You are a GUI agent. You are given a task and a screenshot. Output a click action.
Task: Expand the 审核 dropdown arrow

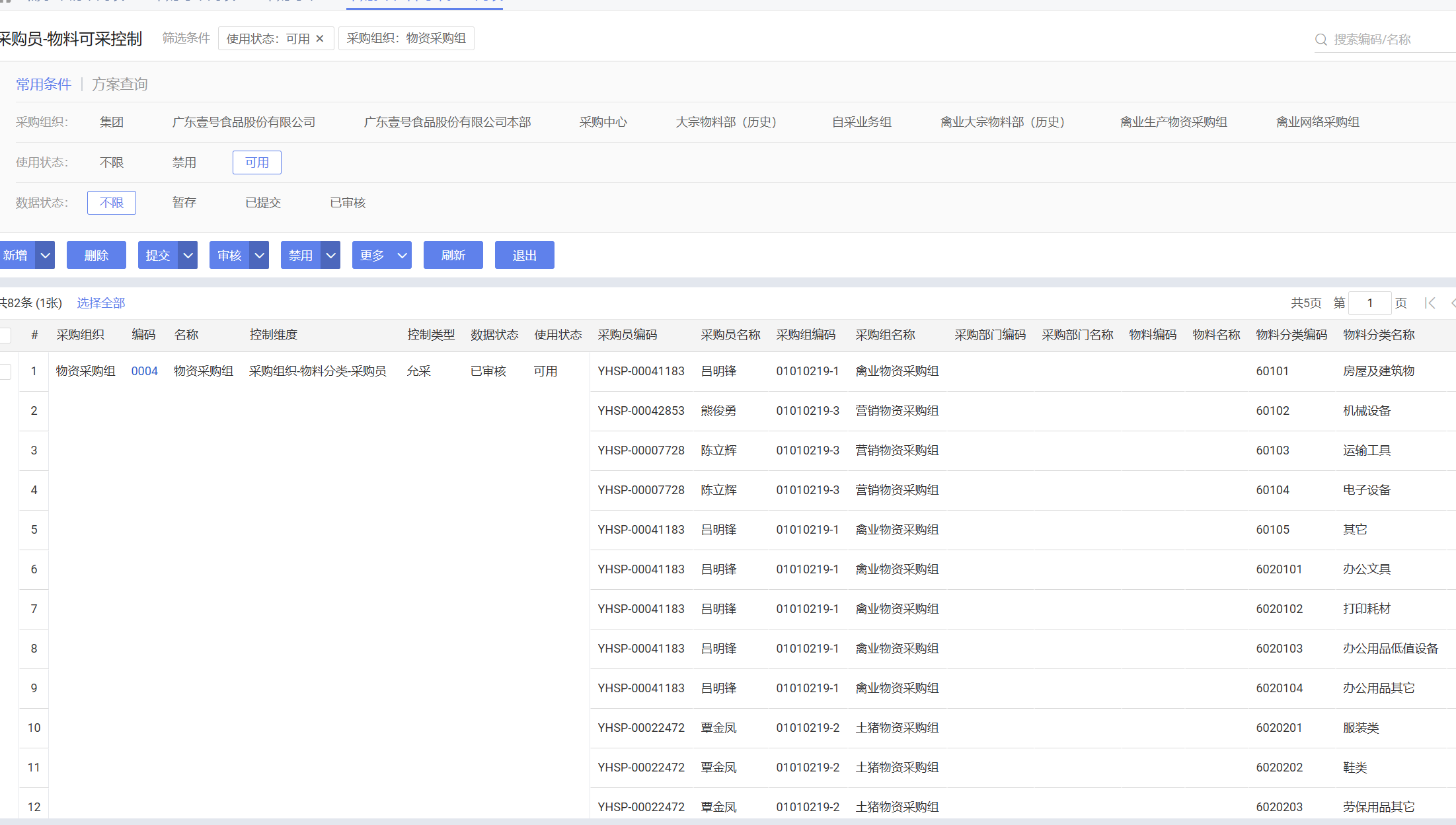coord(259,256)
